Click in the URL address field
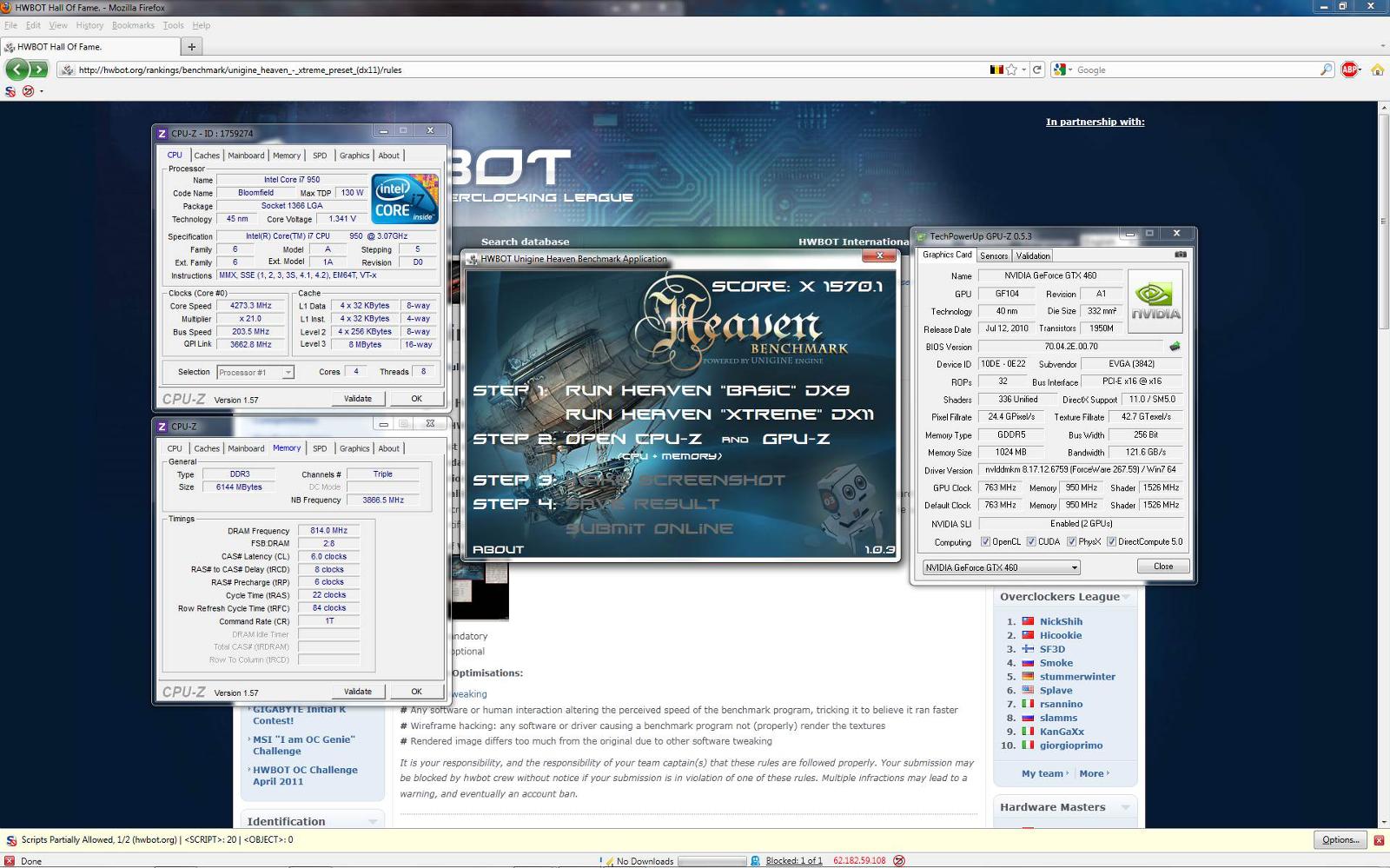 [x=530, y=70]
